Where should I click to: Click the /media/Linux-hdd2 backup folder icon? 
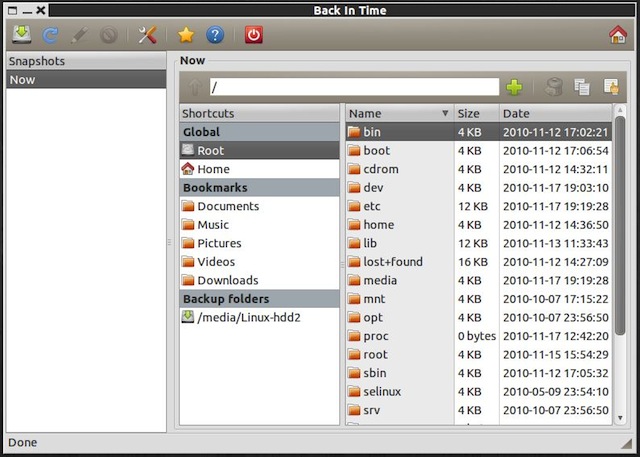188,317
